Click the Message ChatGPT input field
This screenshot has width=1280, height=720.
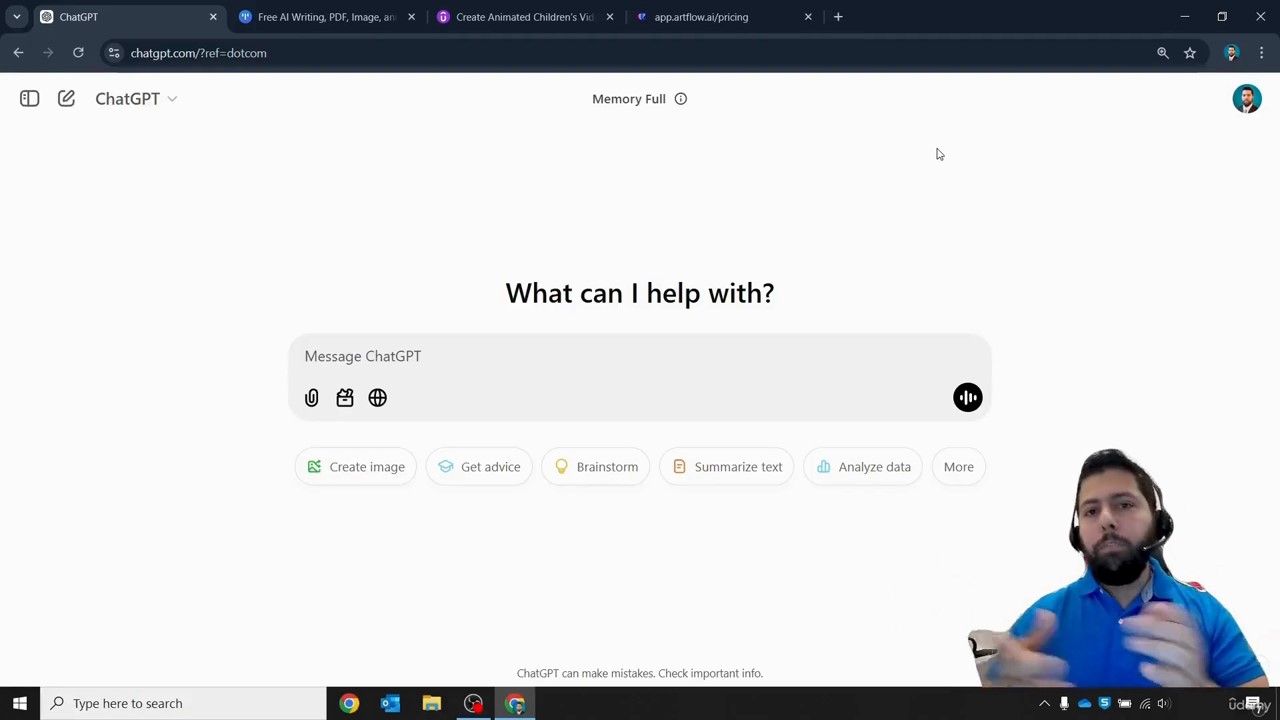pos(639,356)
